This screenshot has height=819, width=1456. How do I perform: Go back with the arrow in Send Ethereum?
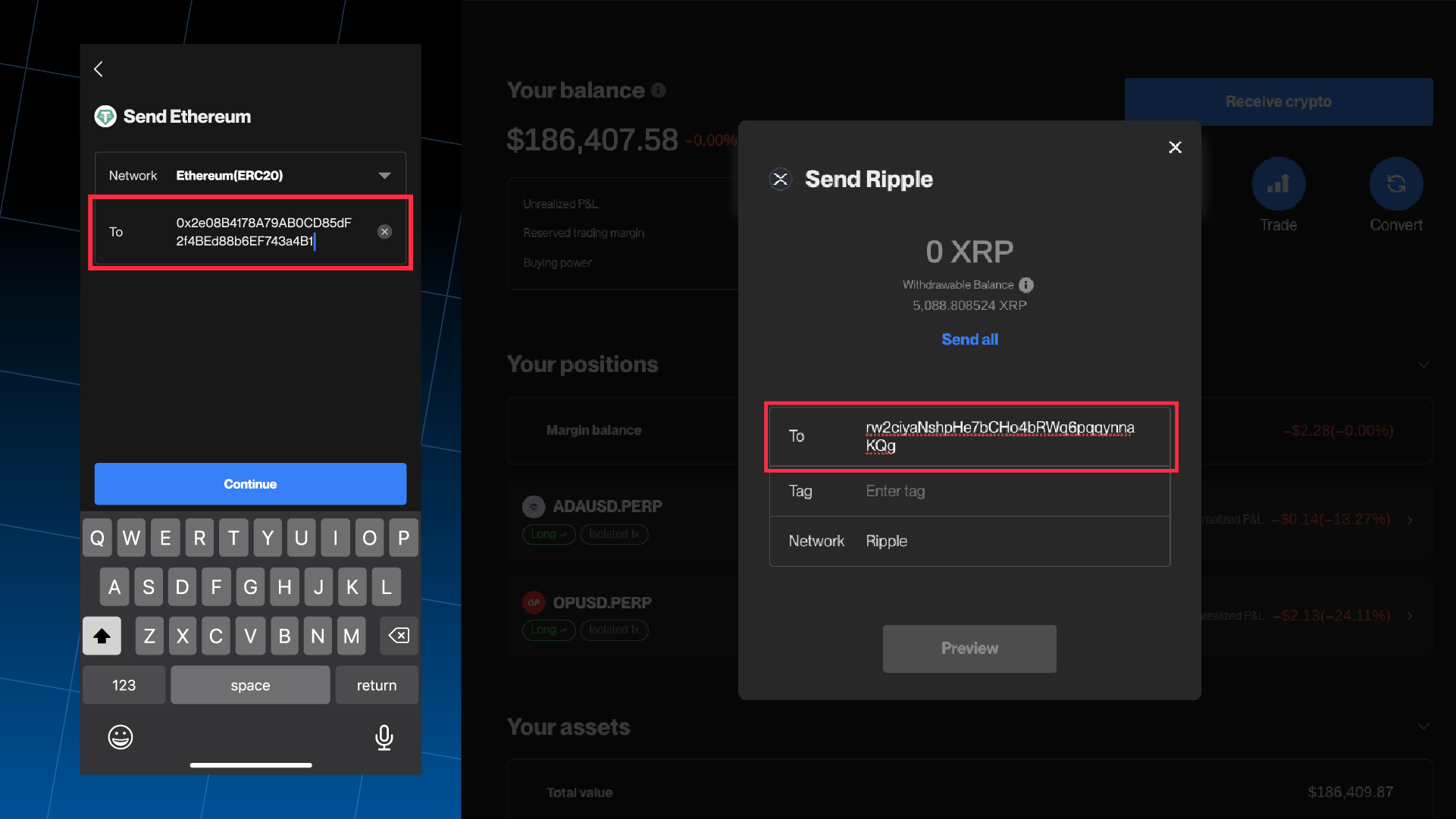click(99, 69)
